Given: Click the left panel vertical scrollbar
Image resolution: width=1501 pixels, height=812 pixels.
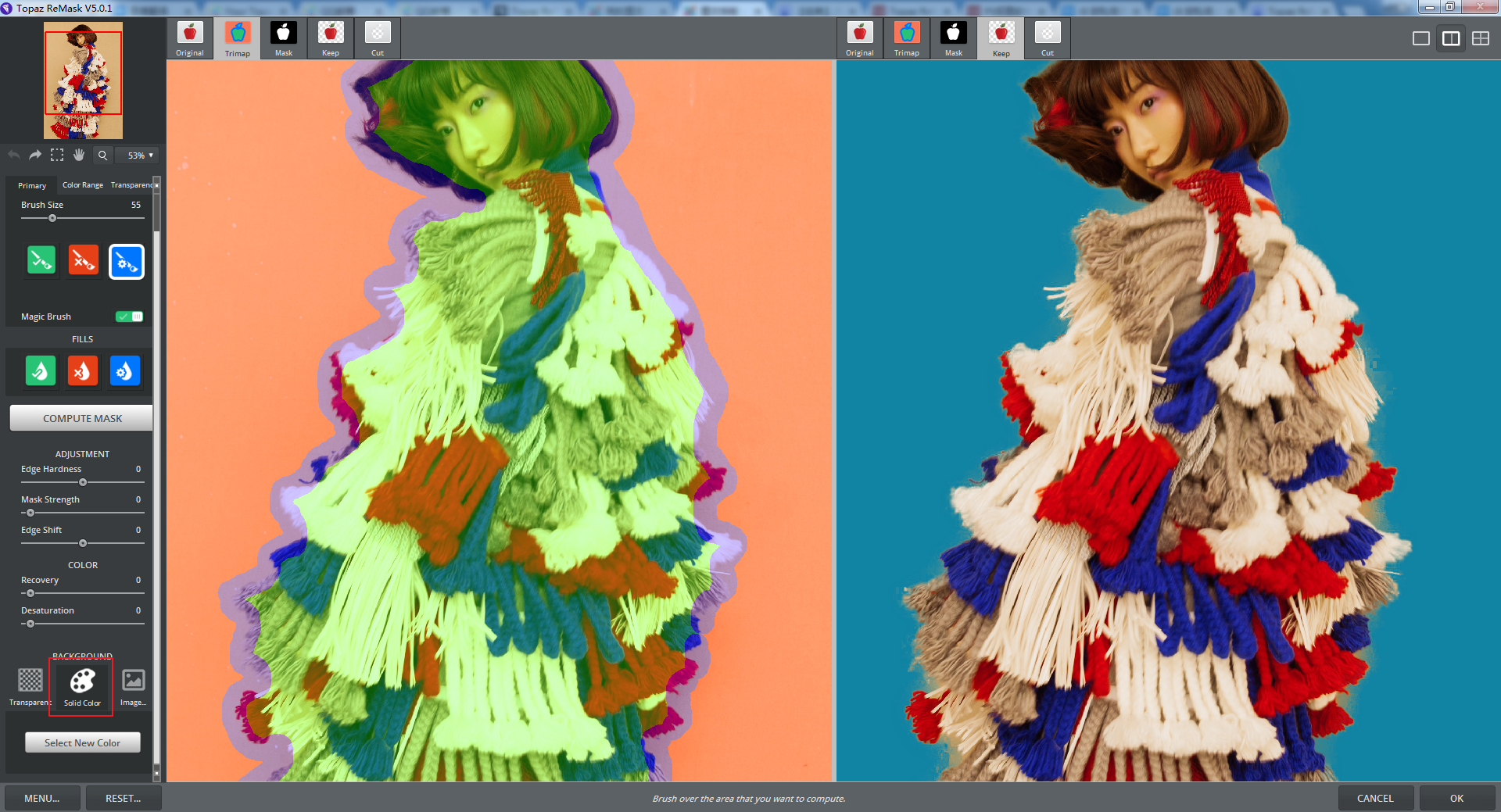Looking at the screenshot, I should coord(156,478).
